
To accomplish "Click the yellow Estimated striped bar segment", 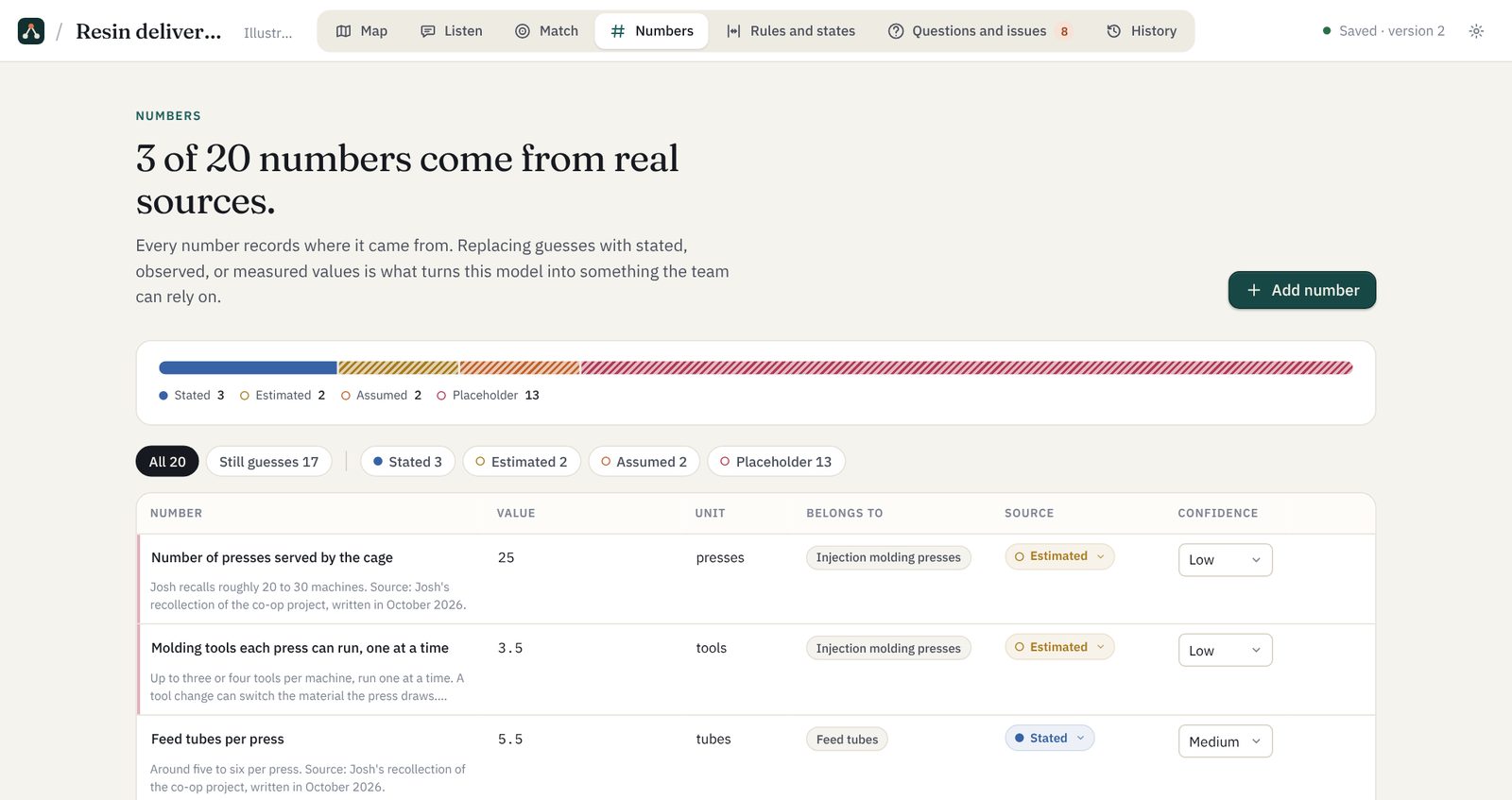I will click(x=399, y=367).
